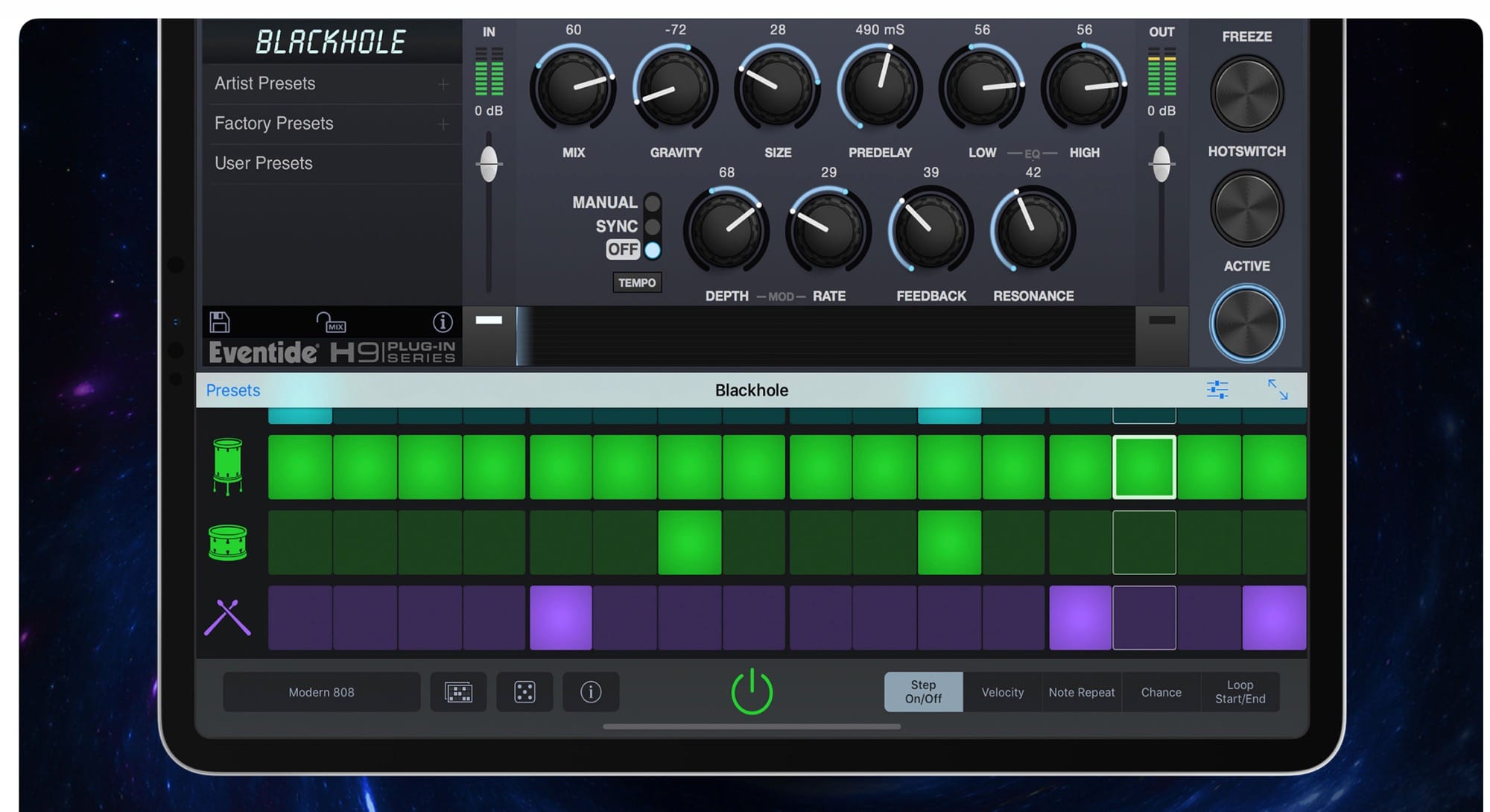Select the Manual tempo mode
Image resolution: width=1490 pixels, height=812 pixels.
[652, 203]
